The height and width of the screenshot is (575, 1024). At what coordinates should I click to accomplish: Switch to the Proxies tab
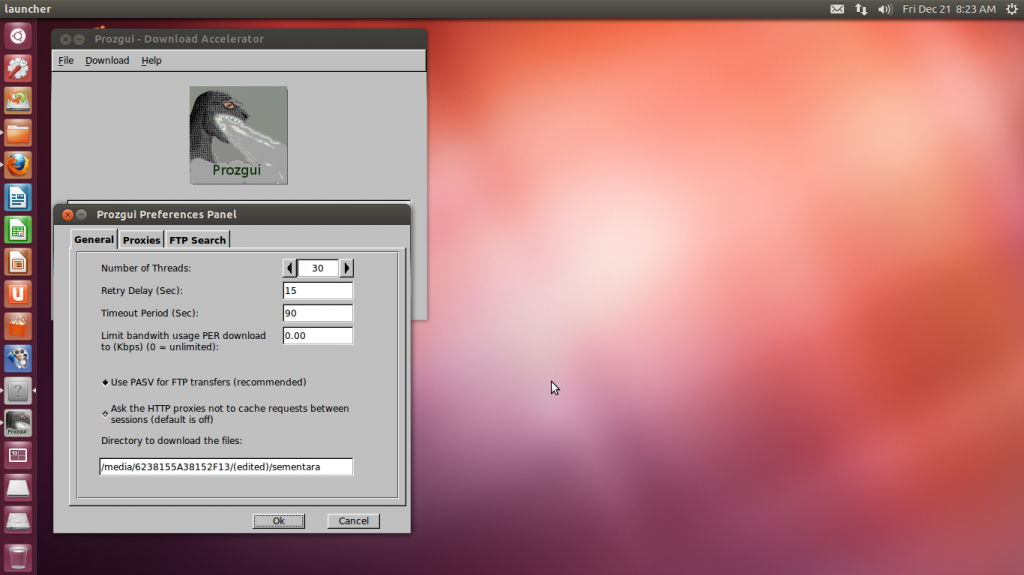tap(142, 240)
